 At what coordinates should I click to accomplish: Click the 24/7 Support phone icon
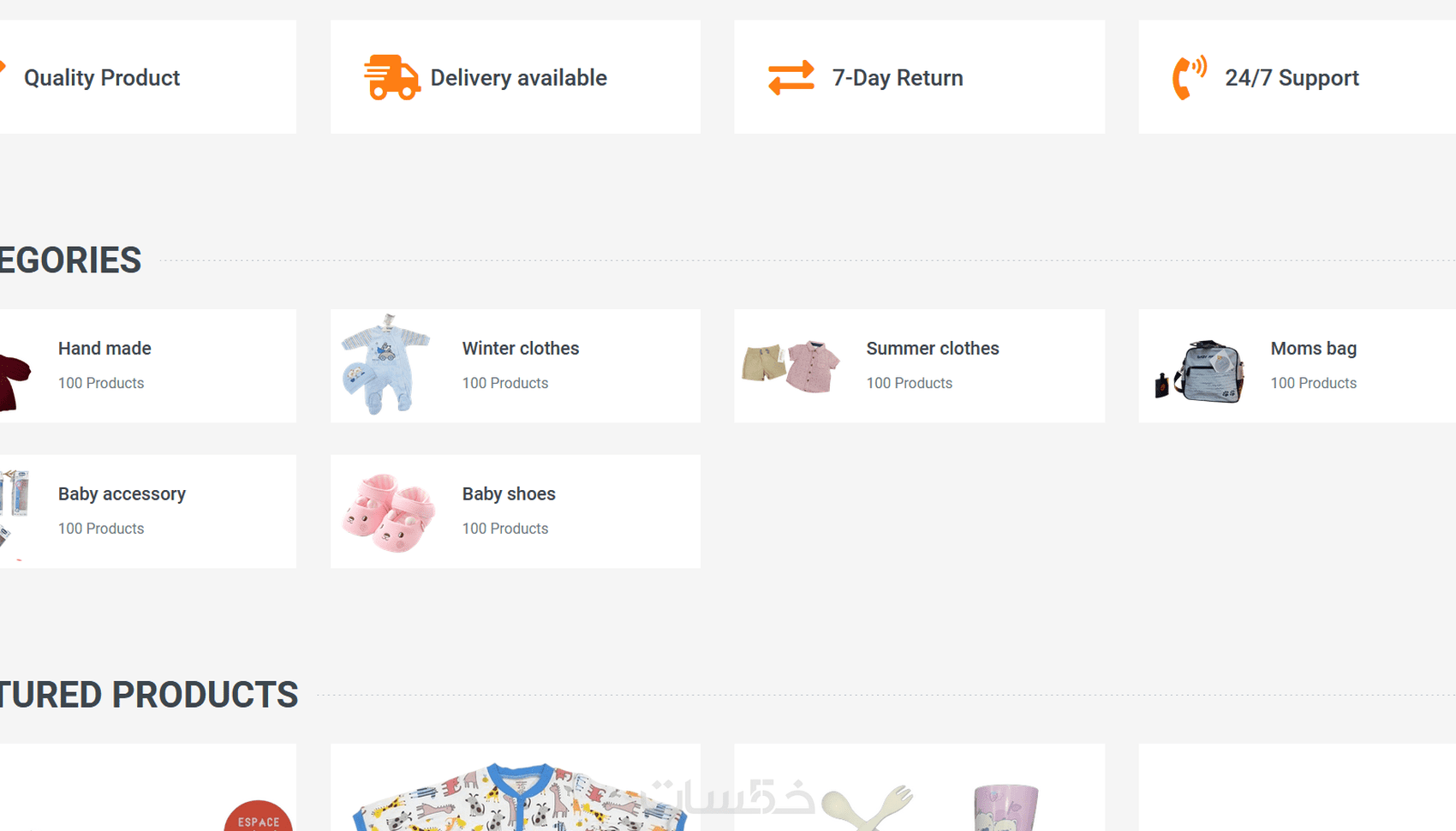pos(1190,78)
